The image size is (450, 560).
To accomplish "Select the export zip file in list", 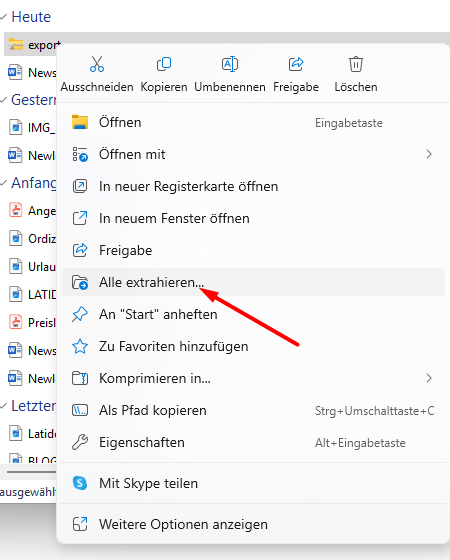I will (34, 45).
